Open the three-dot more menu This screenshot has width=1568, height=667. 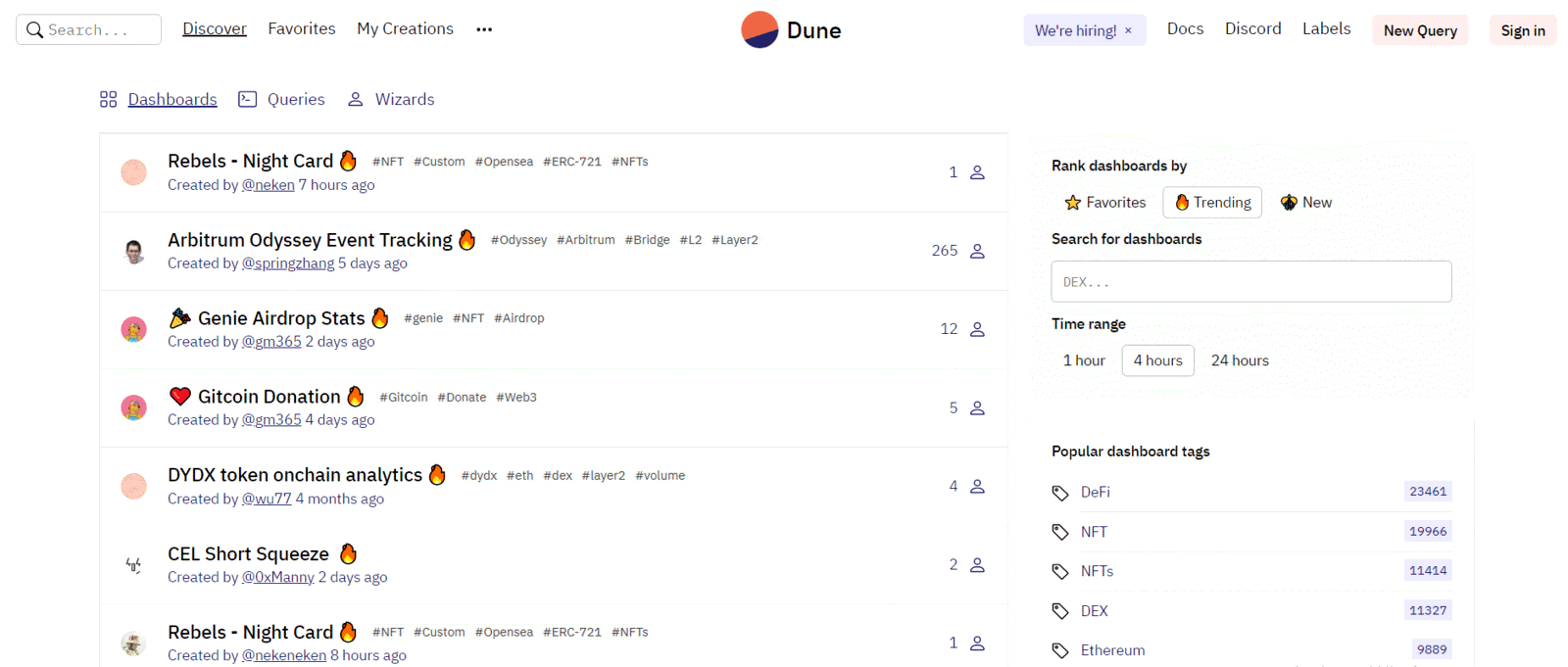click(x=484, y=29)
